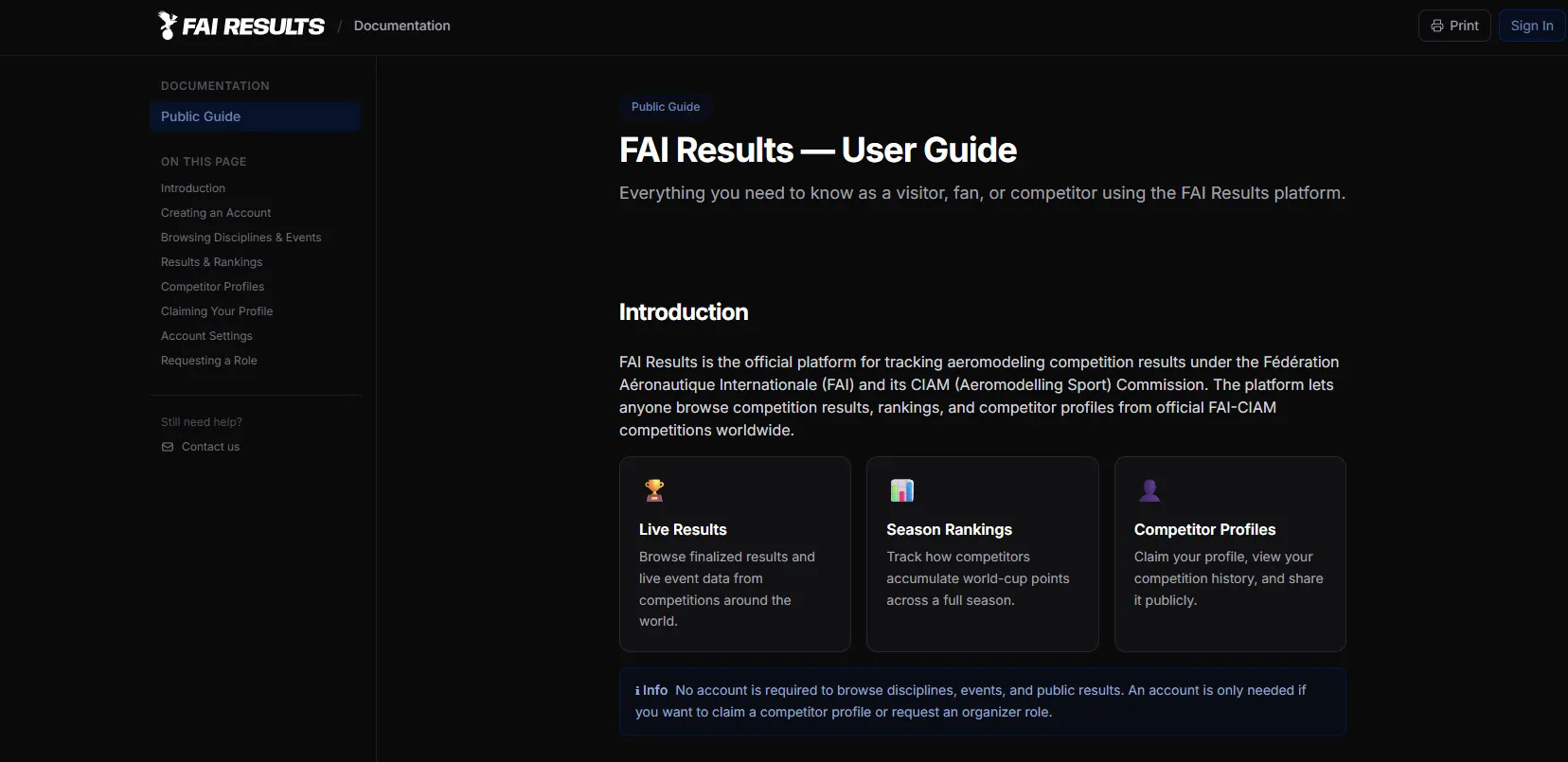Go to Account Settings section
1568x762 pixels.
206,336
